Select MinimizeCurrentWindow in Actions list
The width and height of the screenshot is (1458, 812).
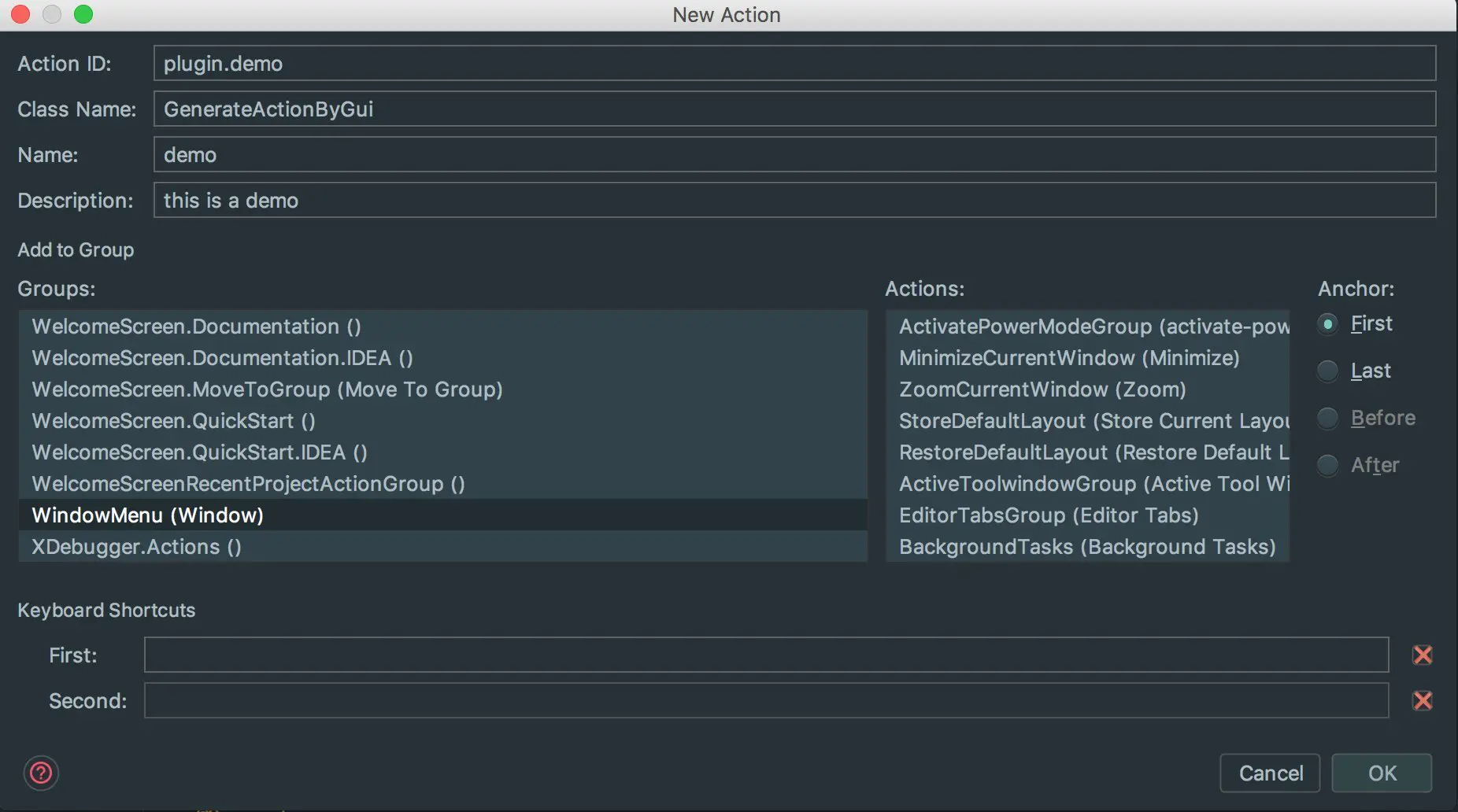(x=1068, y=357)
